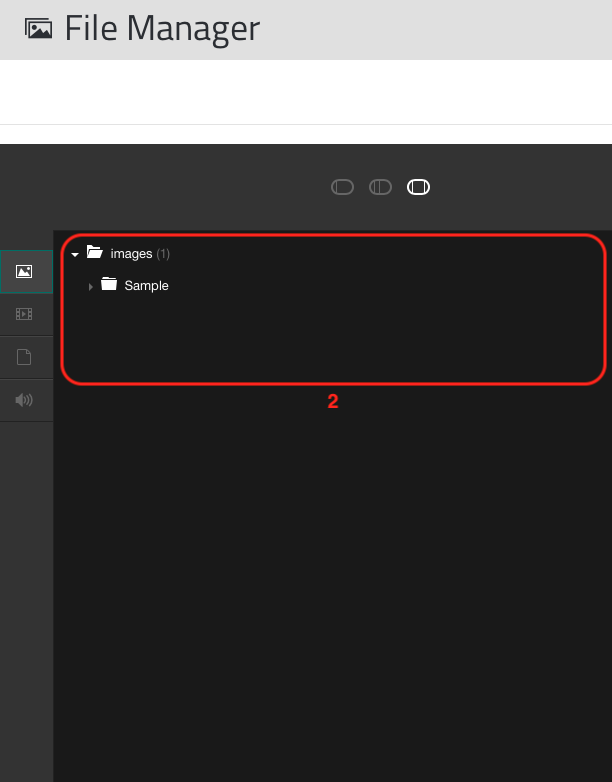Select the images folder label
This screenshot has width=612, height=782.
[x=131, y=254]
